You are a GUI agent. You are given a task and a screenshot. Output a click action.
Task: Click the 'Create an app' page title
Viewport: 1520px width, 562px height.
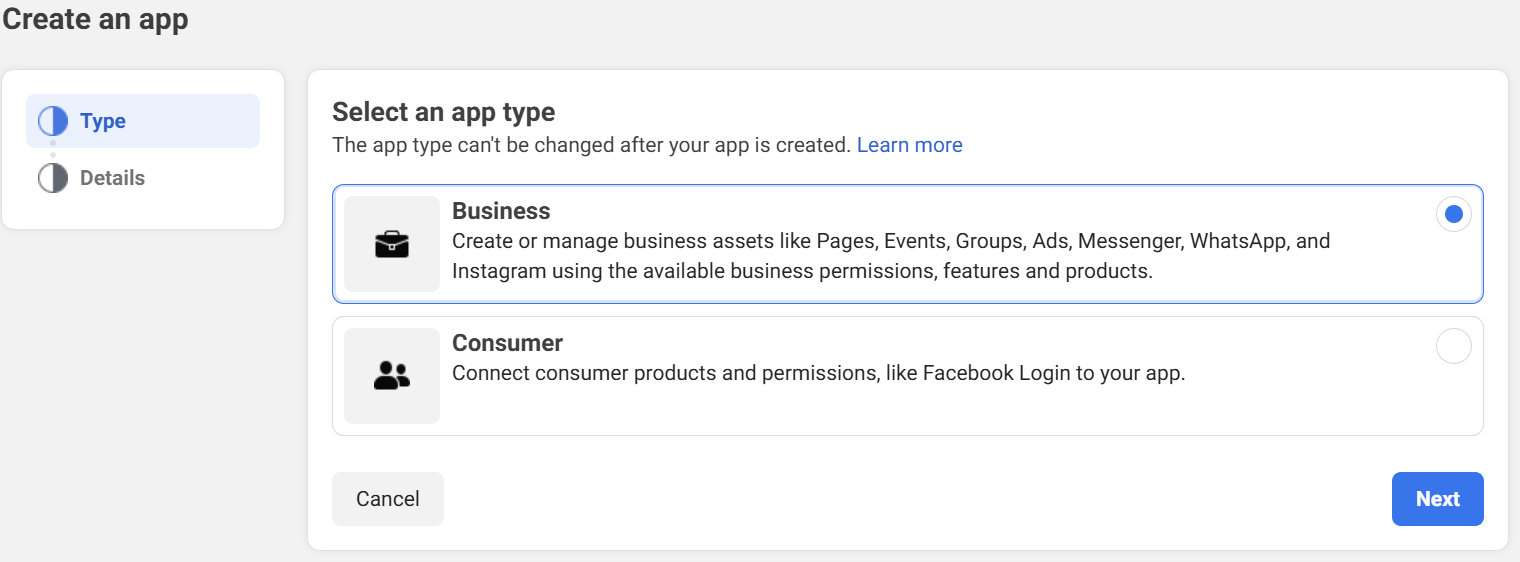(x=95, y=19)
